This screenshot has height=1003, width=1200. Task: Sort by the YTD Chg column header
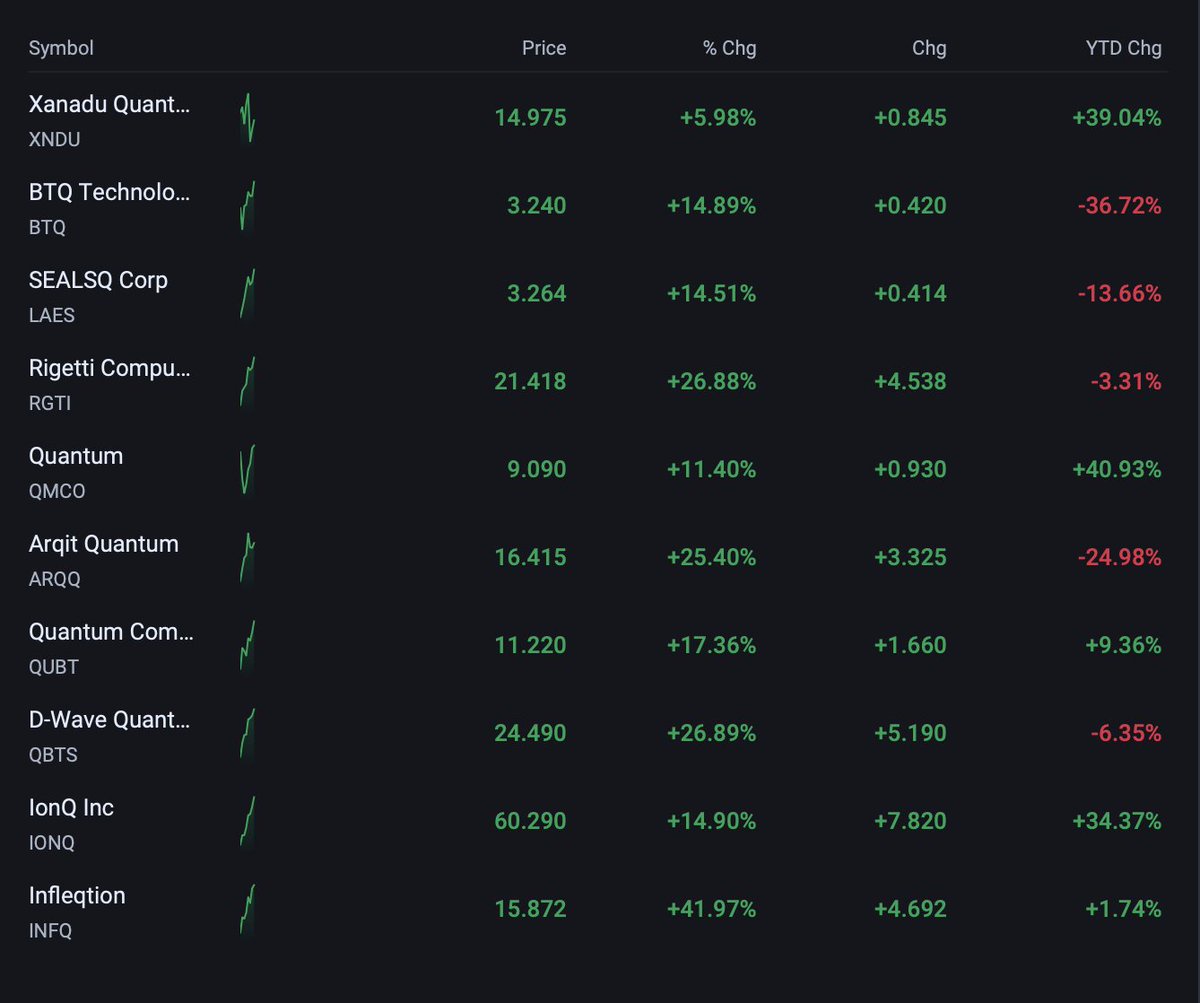click(1124, 48)
